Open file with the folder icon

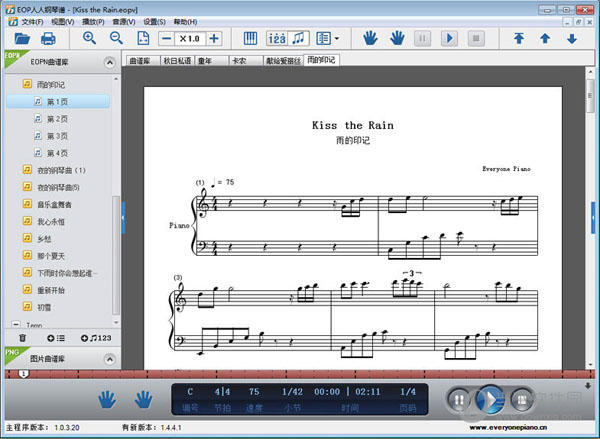point(22,39)
